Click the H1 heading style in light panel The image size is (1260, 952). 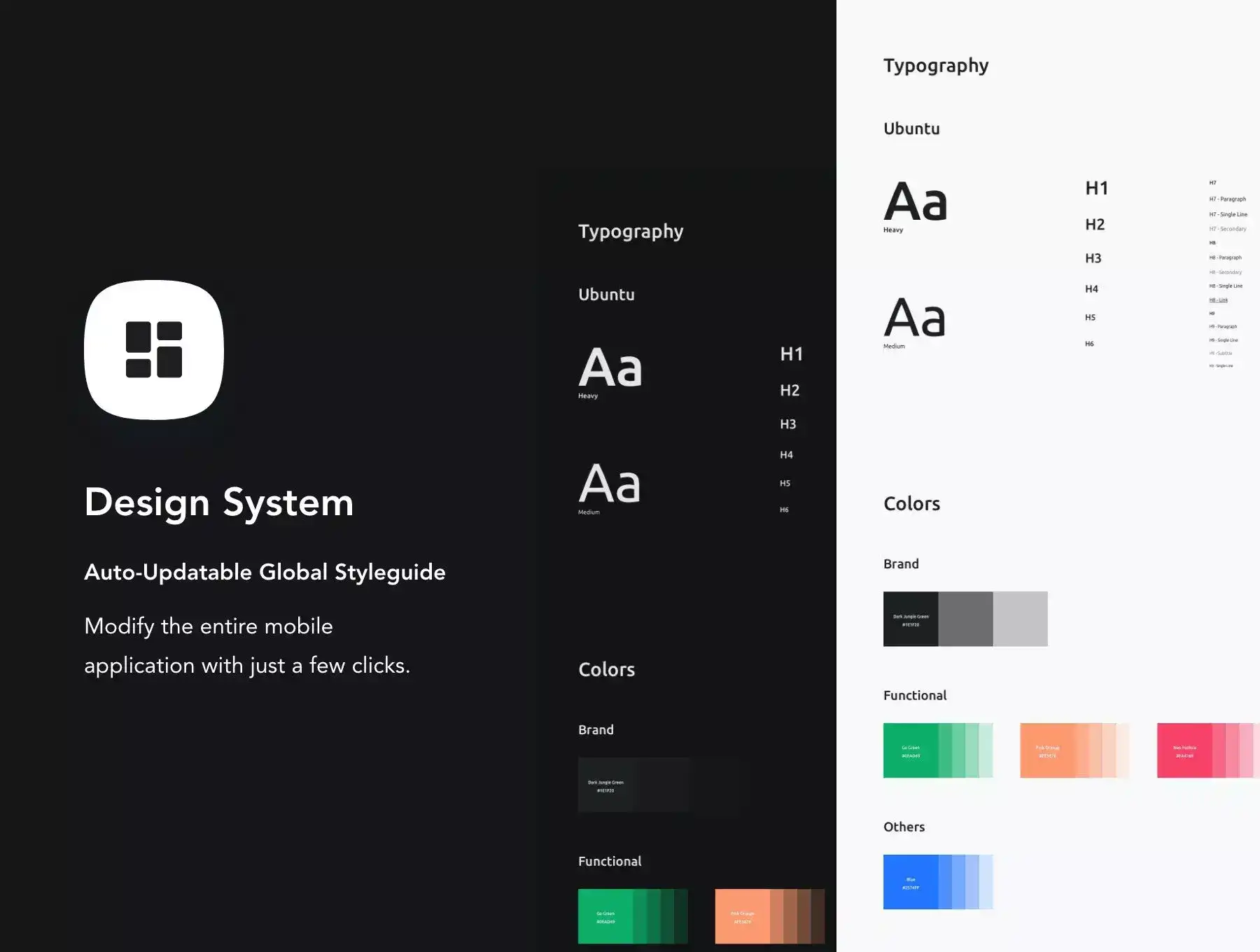tap(1096, 188)
